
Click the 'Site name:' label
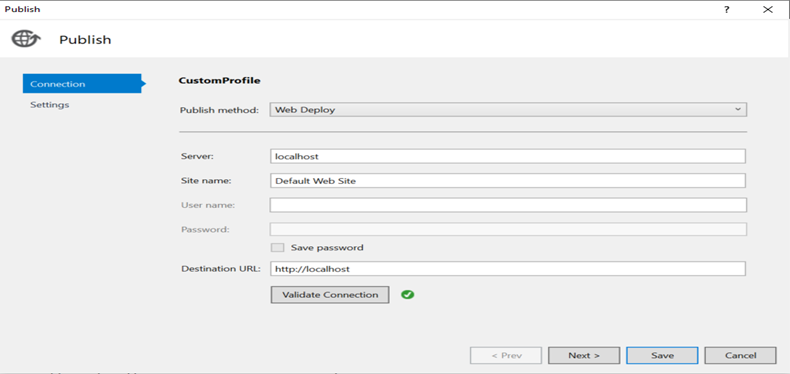tap(206, 180)
